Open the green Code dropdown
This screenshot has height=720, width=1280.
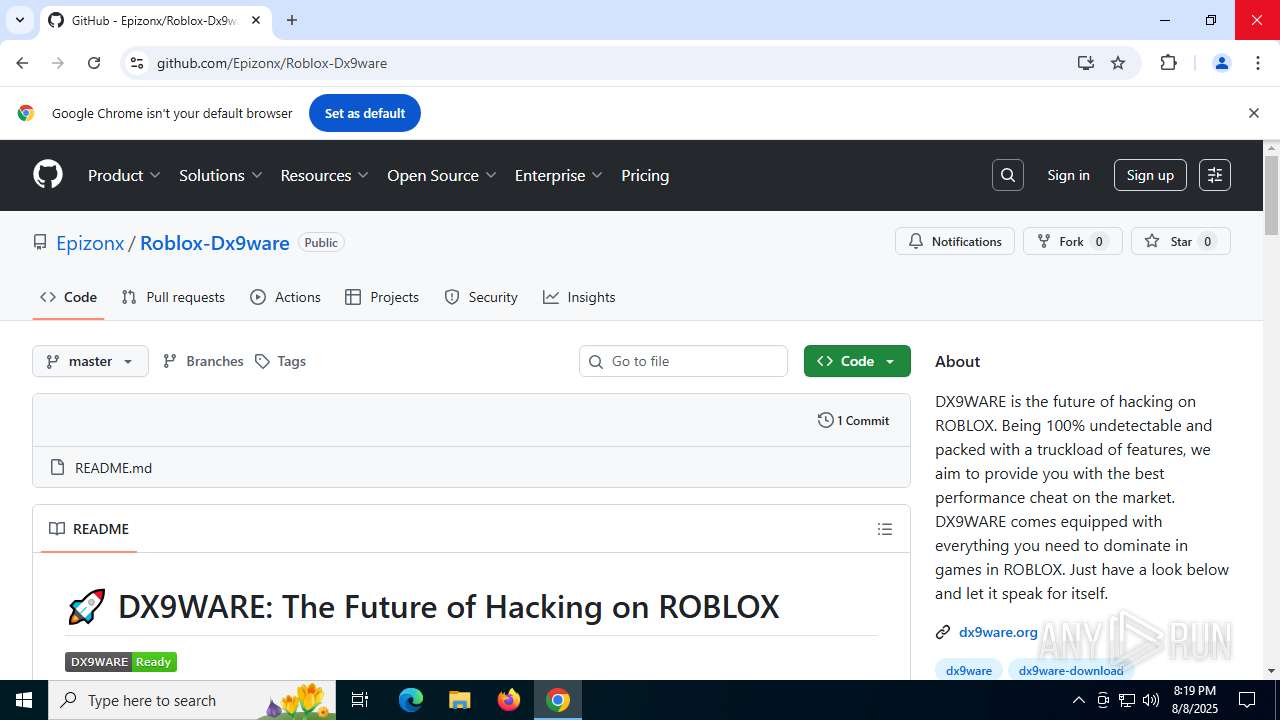(857, 361)
